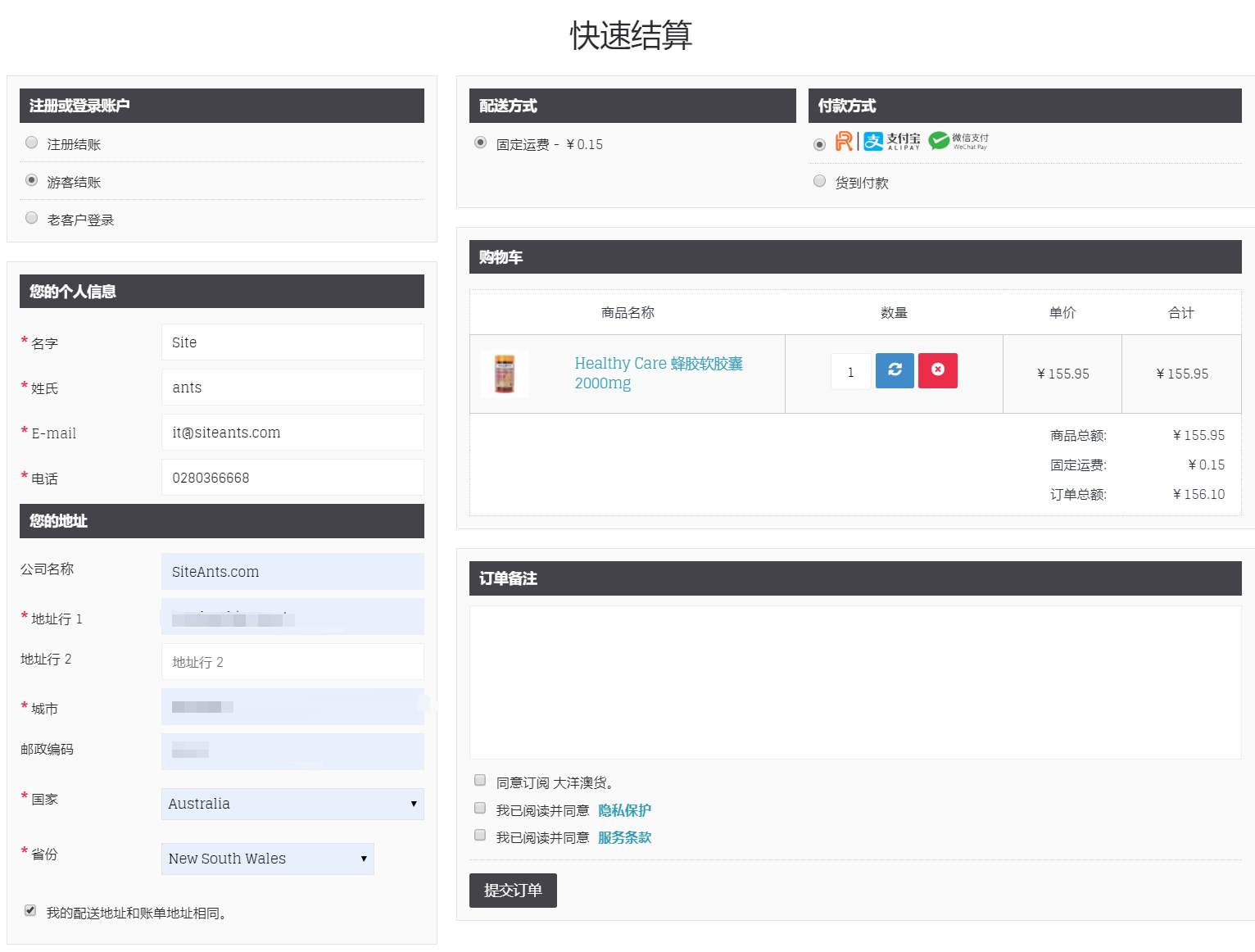
Task: Click the Alipay payment logo
Action: click(x=892, y=142)
